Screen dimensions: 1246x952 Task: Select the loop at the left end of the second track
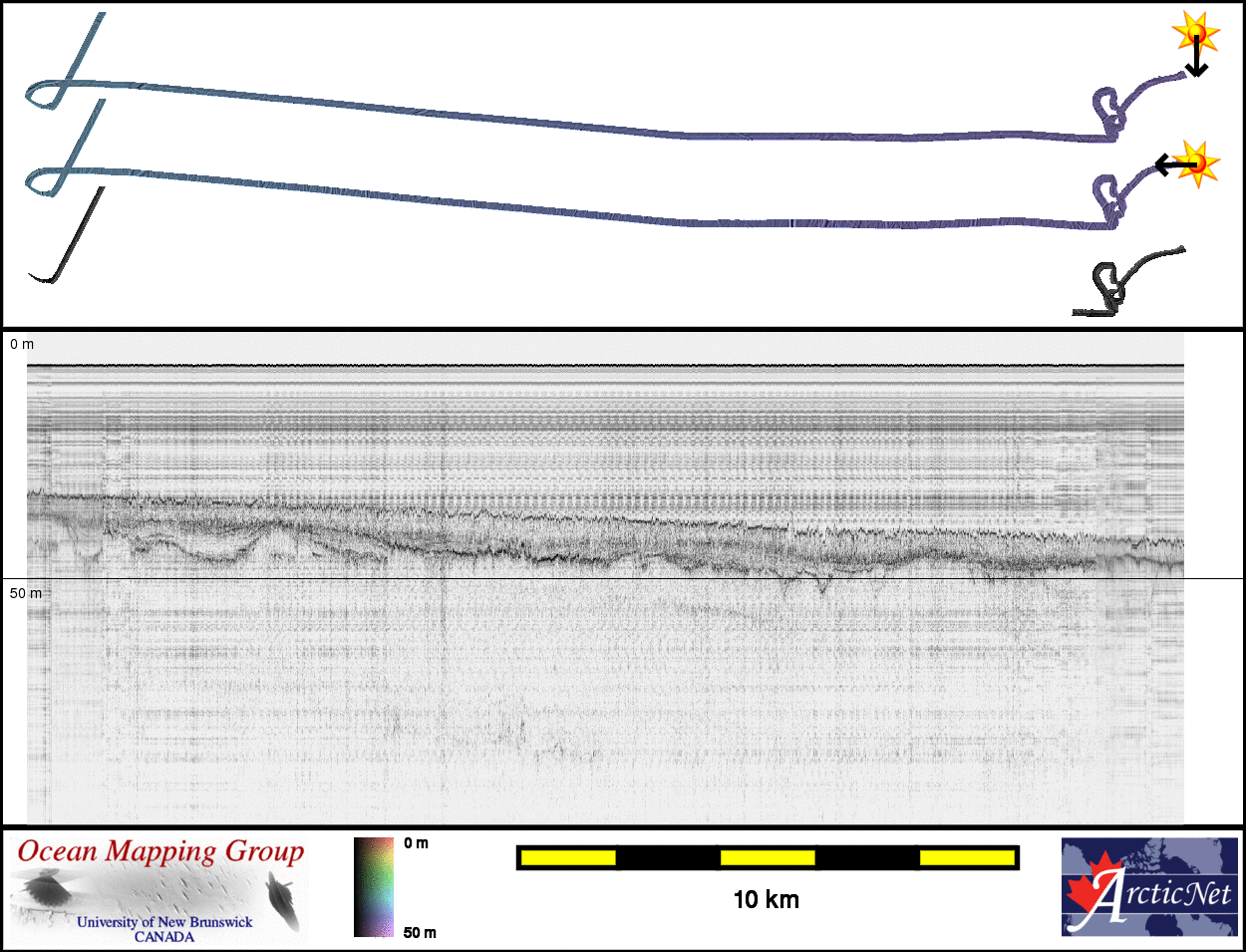pyautogui.click(x=45, y=179)
